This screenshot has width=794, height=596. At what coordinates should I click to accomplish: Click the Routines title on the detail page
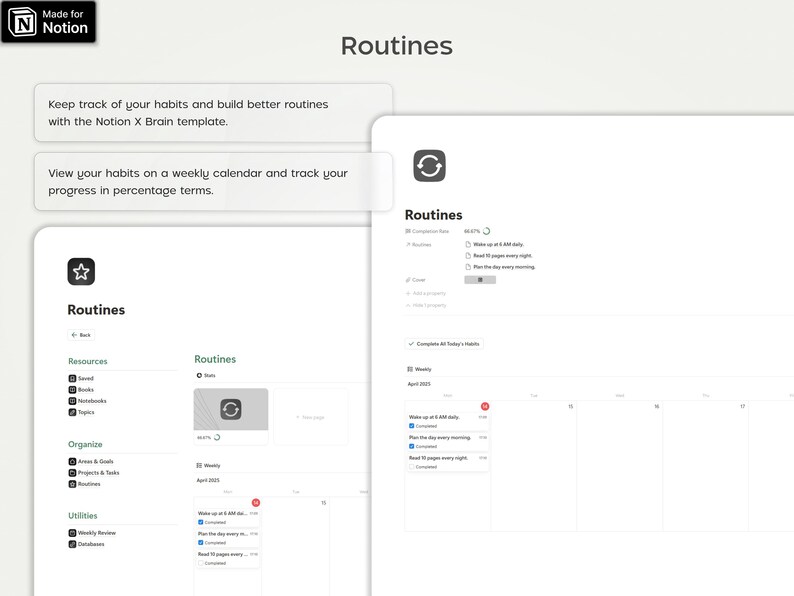(433, 215)
